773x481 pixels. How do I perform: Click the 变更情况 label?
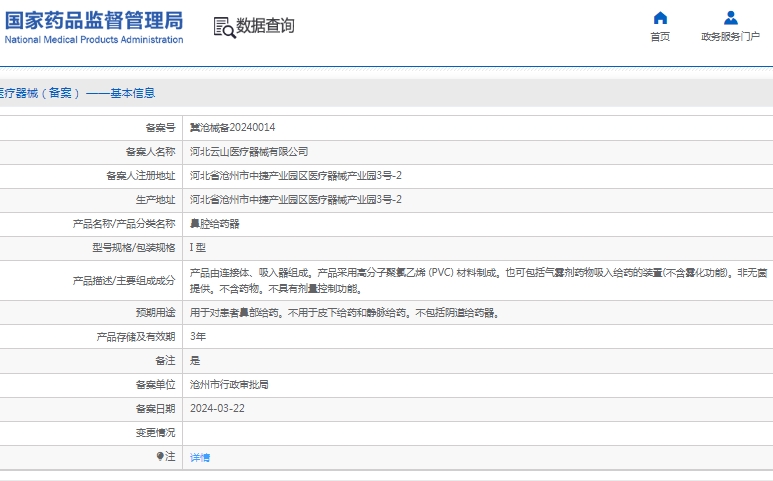[155, 433]
